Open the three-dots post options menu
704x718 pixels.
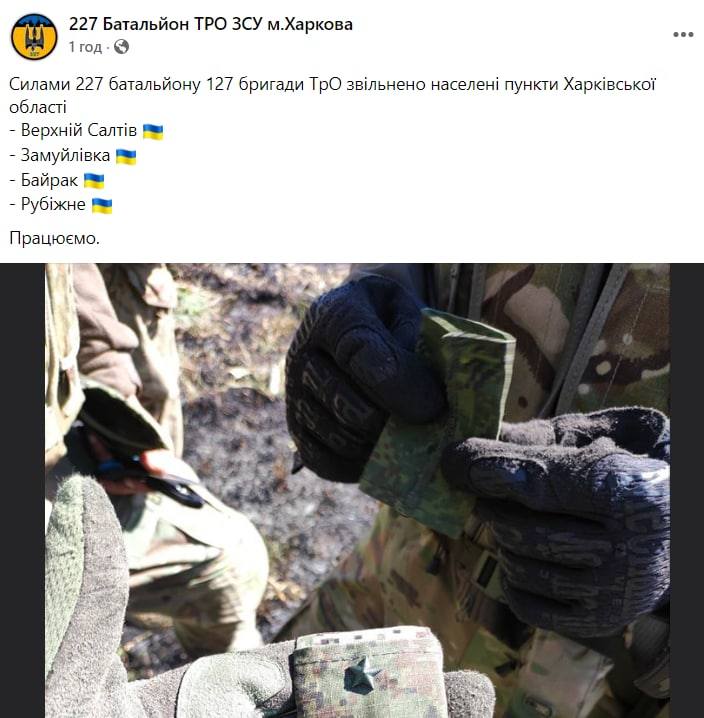(x=683, y=34)
